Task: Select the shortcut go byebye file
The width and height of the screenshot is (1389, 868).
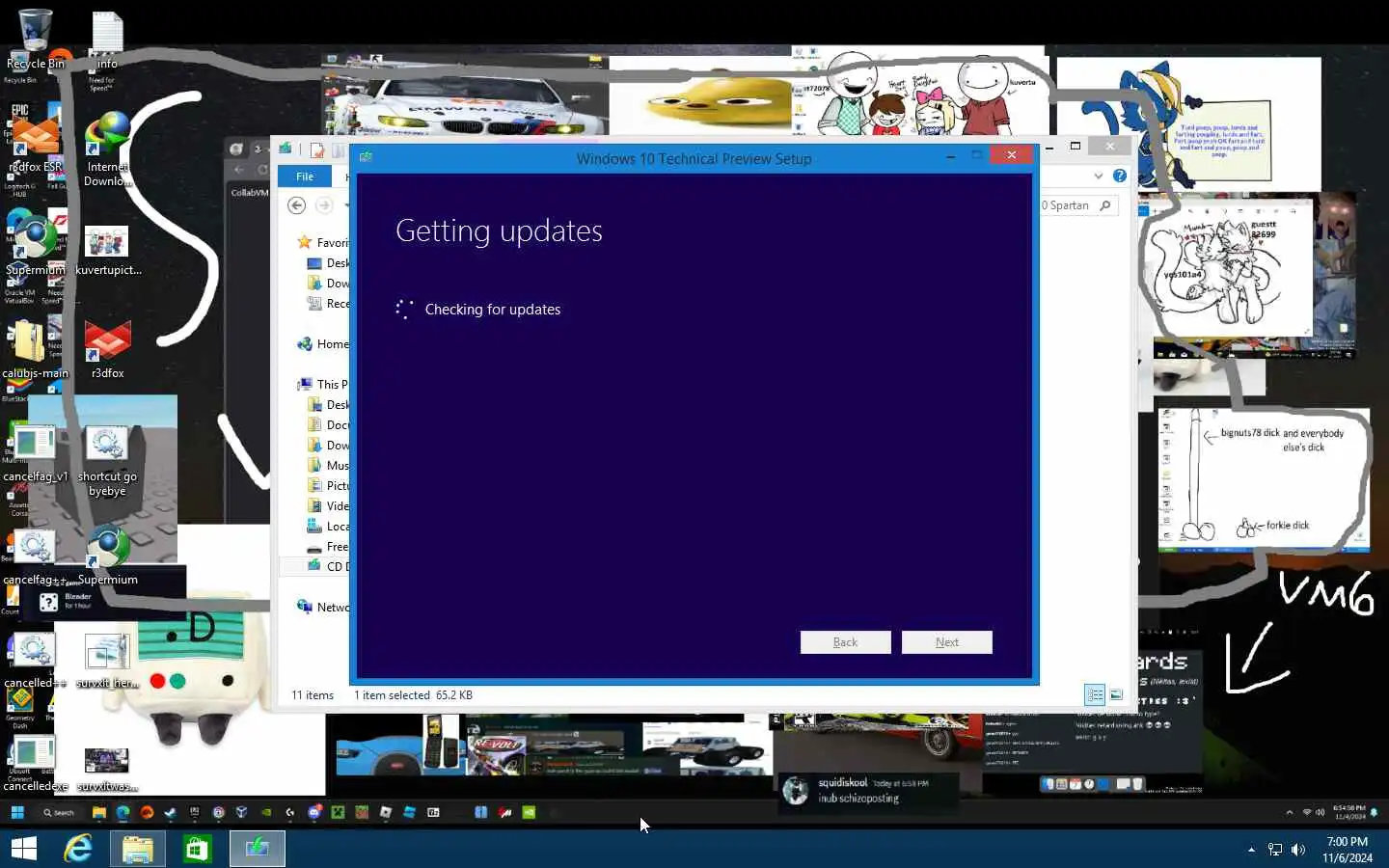Action: (107, 461)
